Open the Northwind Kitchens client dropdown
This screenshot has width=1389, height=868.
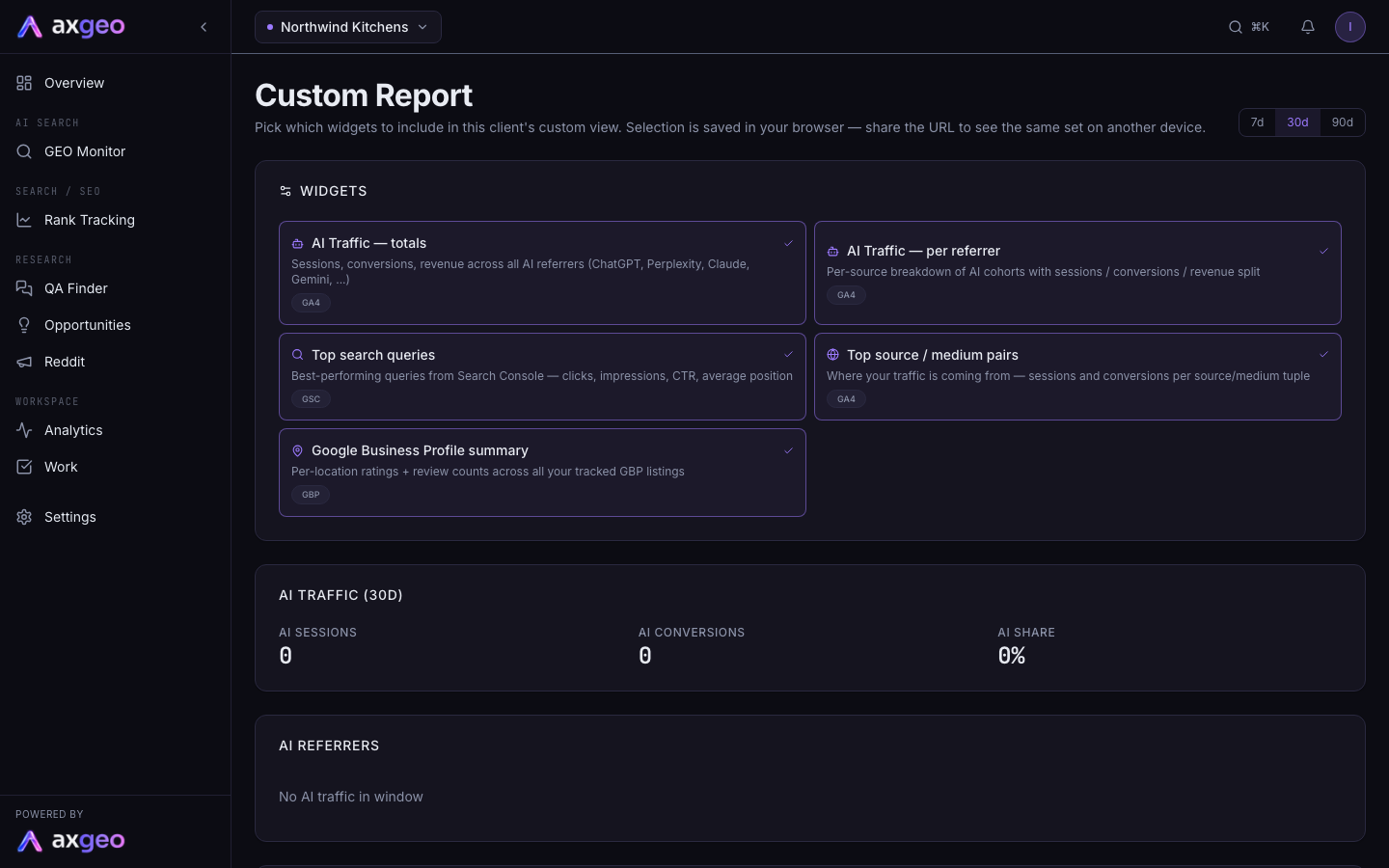pyautogui.click(x=348, y=27)
